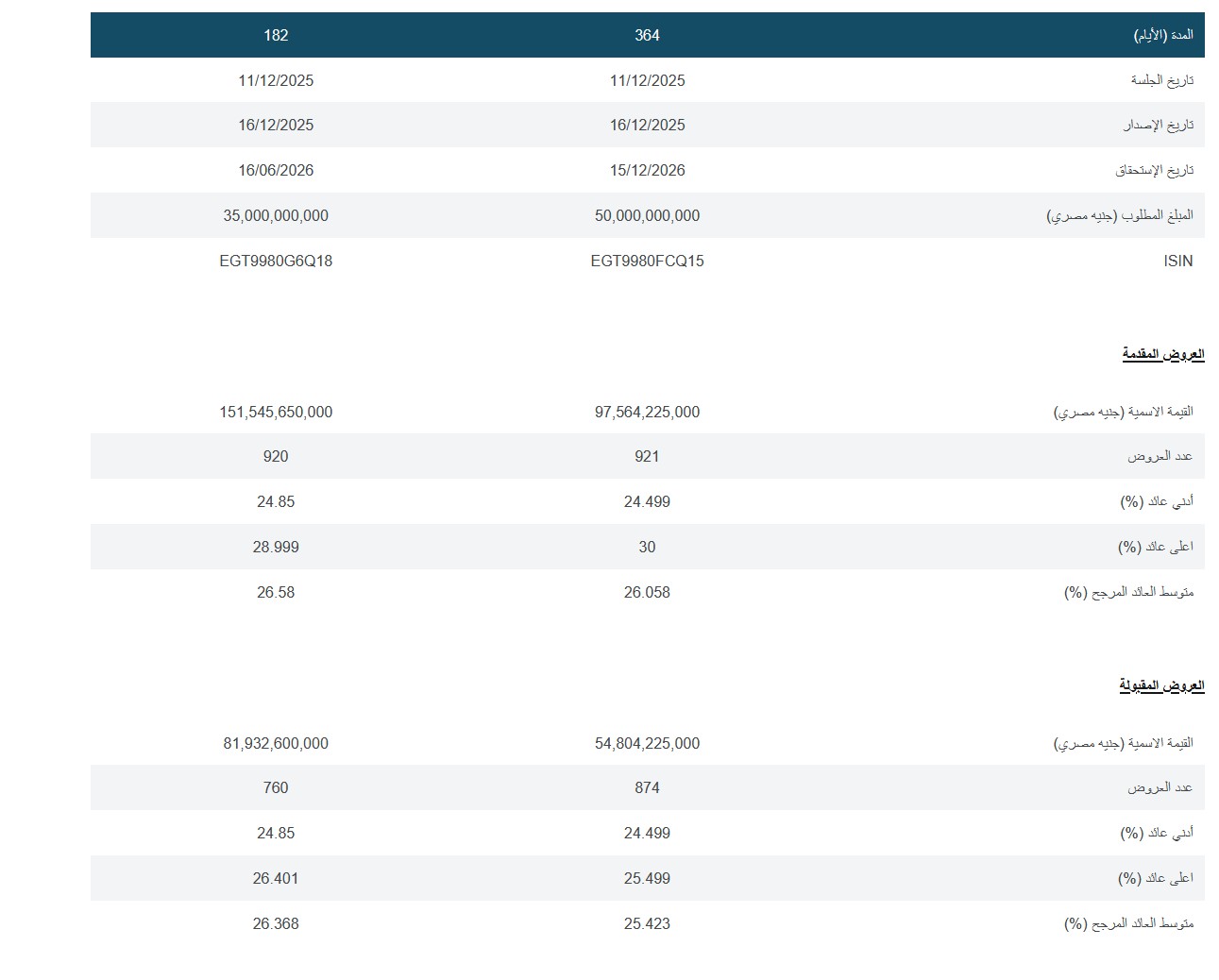Click the 182 days column header

[276, 35]
